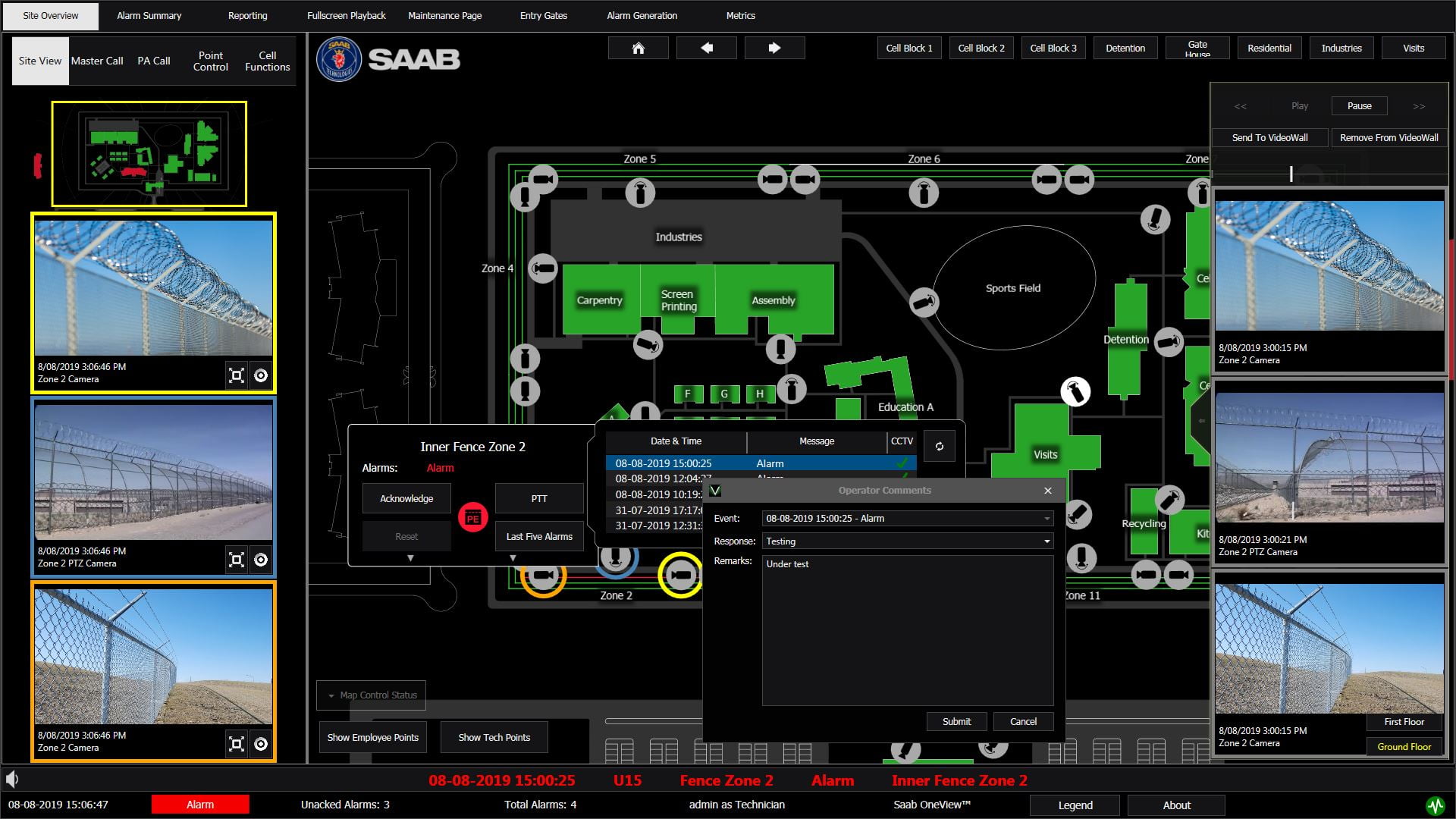
Task: Toggle Show Tech Points
Action: [x=494, y=737]
